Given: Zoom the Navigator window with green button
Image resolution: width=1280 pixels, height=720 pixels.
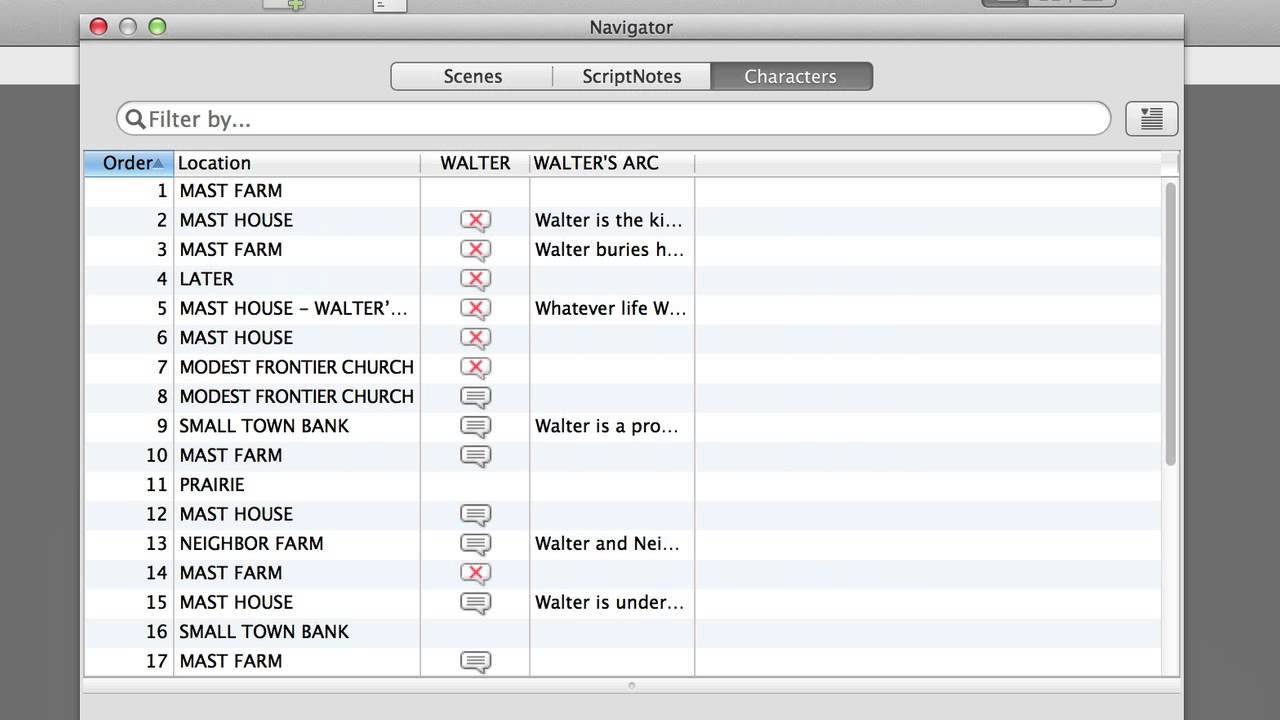Looking at the screenshot, I should coord(157,27).
